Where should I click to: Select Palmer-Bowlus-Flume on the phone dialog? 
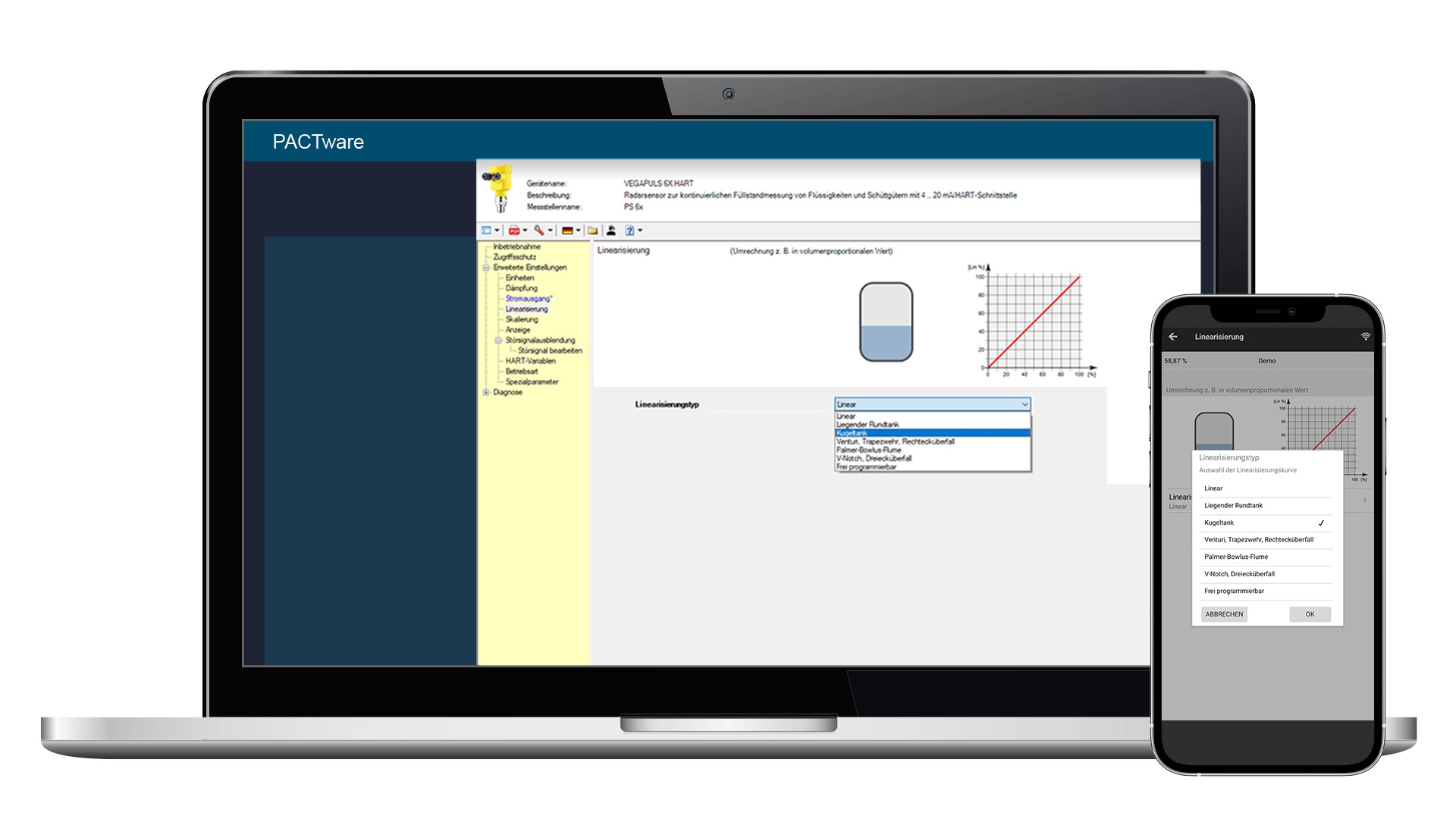click(x=1235, y=557)
